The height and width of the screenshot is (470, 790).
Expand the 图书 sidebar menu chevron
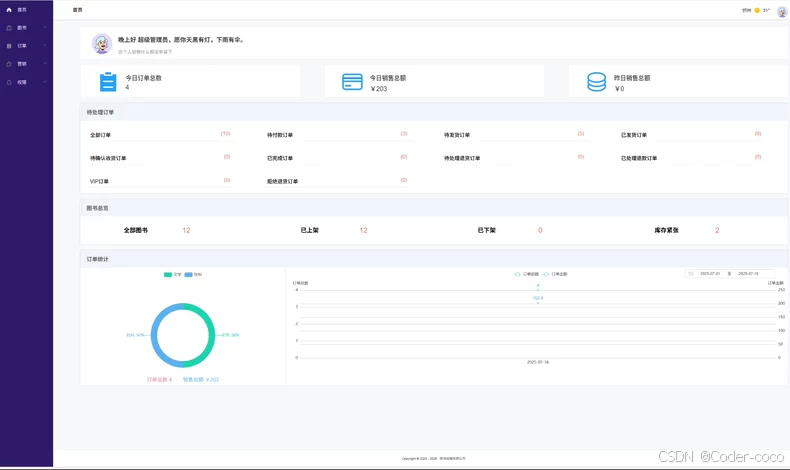click(45, 27)
